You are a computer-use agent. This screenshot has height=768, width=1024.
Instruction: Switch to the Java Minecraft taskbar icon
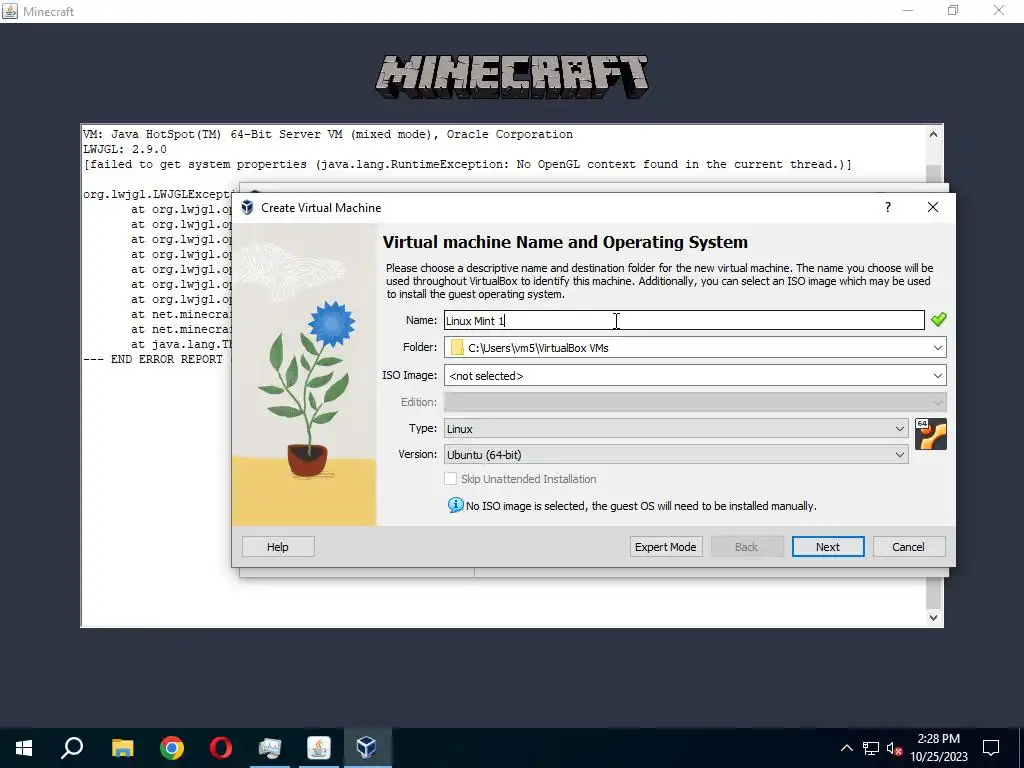point(319,748)
